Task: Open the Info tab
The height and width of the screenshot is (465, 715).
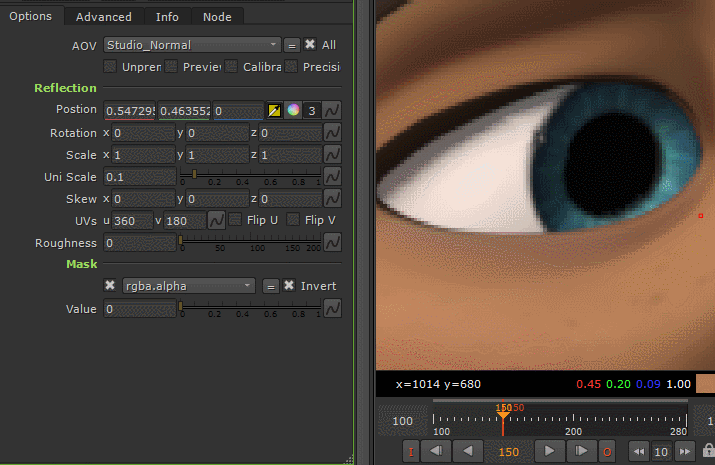Action: pyautogui.click(x=167, y=17)
